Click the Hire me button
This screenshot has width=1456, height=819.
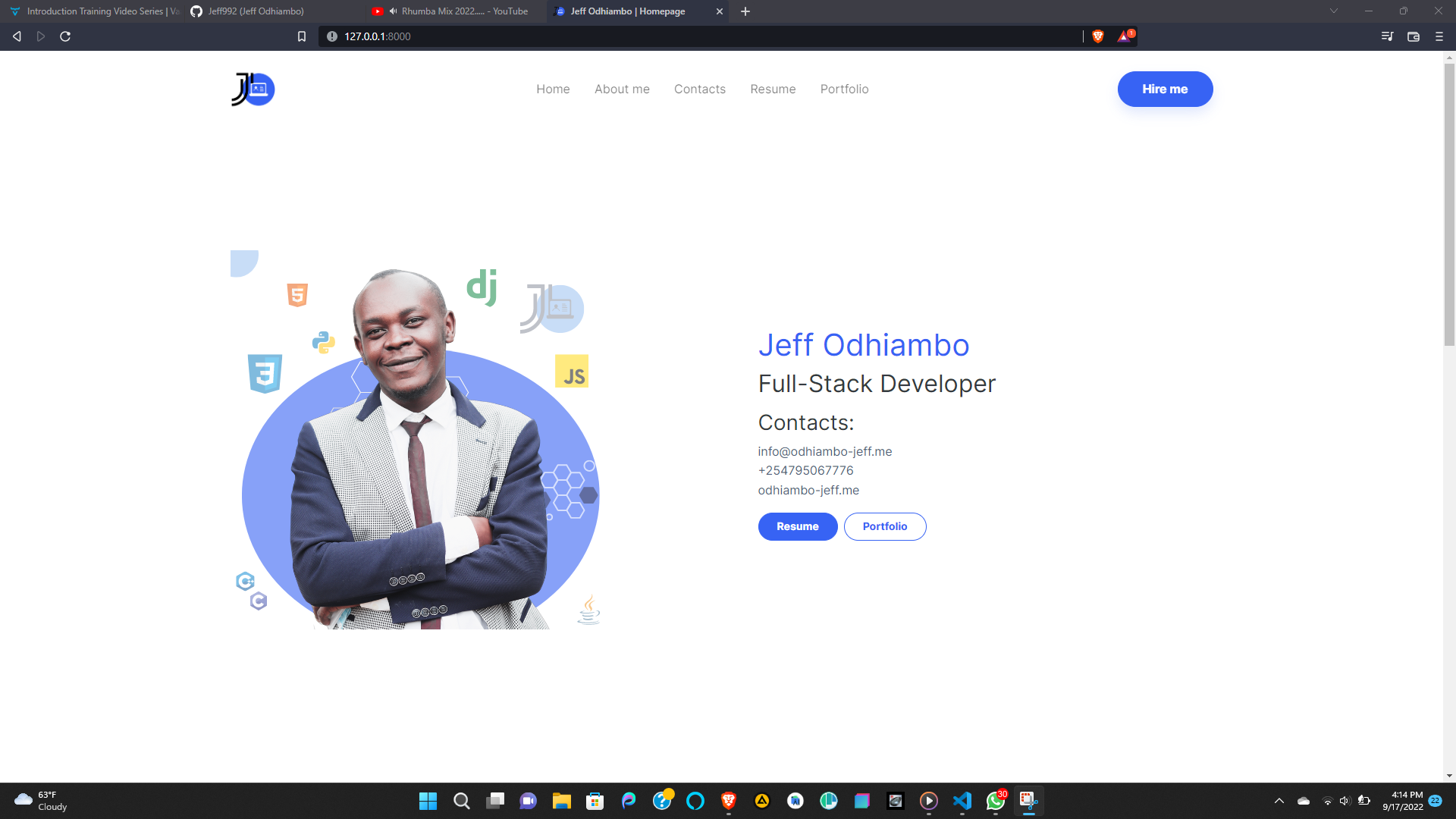(1165, 89)
